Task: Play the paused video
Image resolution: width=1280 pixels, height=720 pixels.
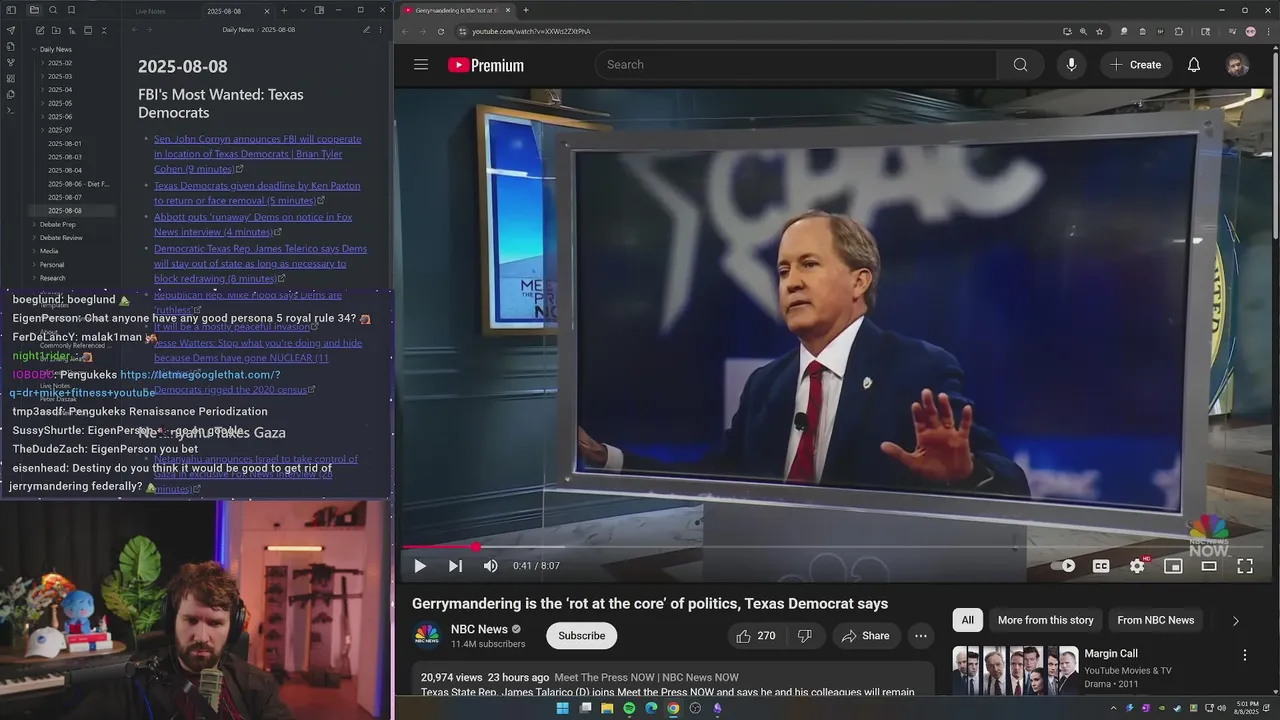Action: [x=420, y=566]
